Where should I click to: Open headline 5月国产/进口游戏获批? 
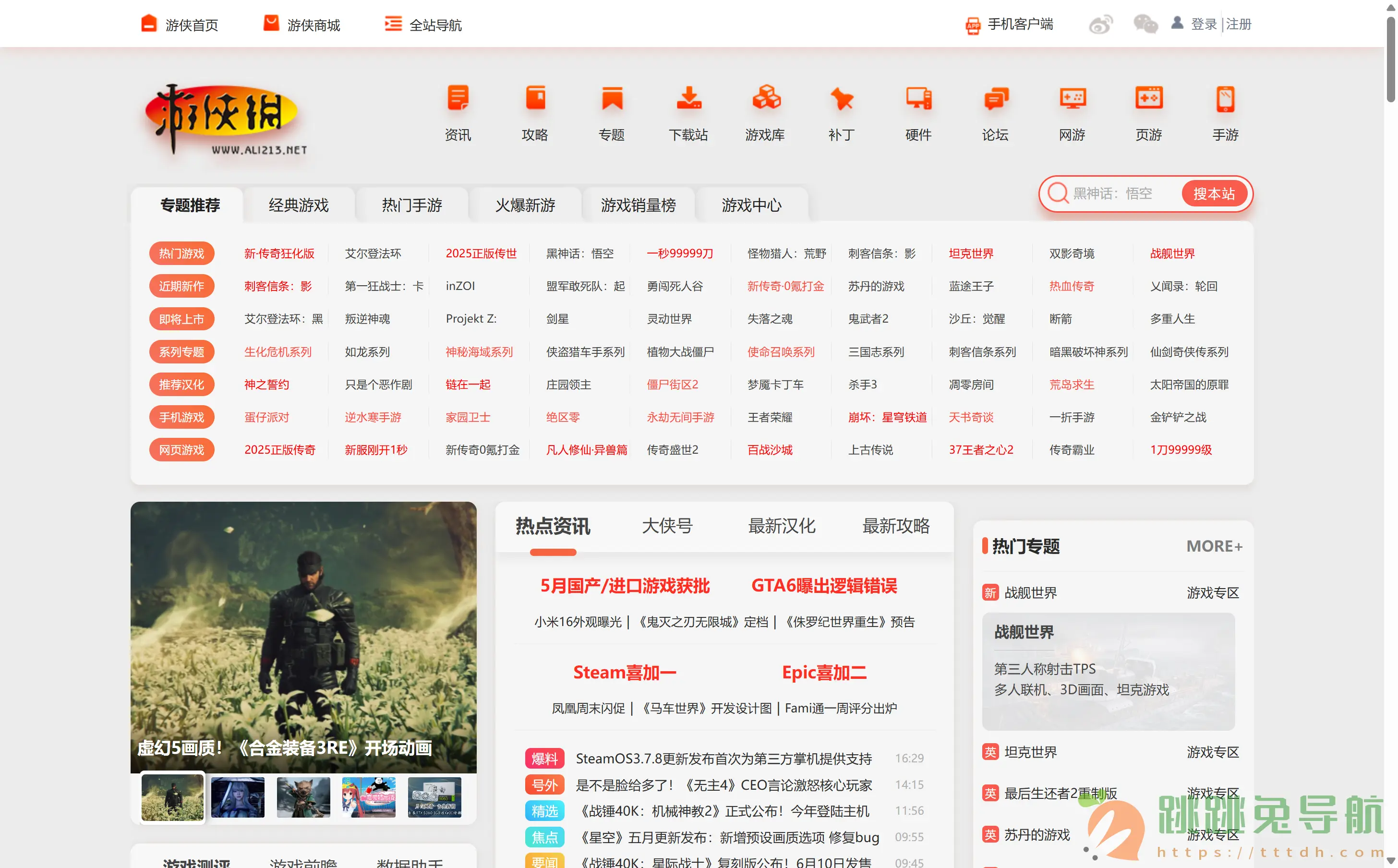[x=625, y=586]
